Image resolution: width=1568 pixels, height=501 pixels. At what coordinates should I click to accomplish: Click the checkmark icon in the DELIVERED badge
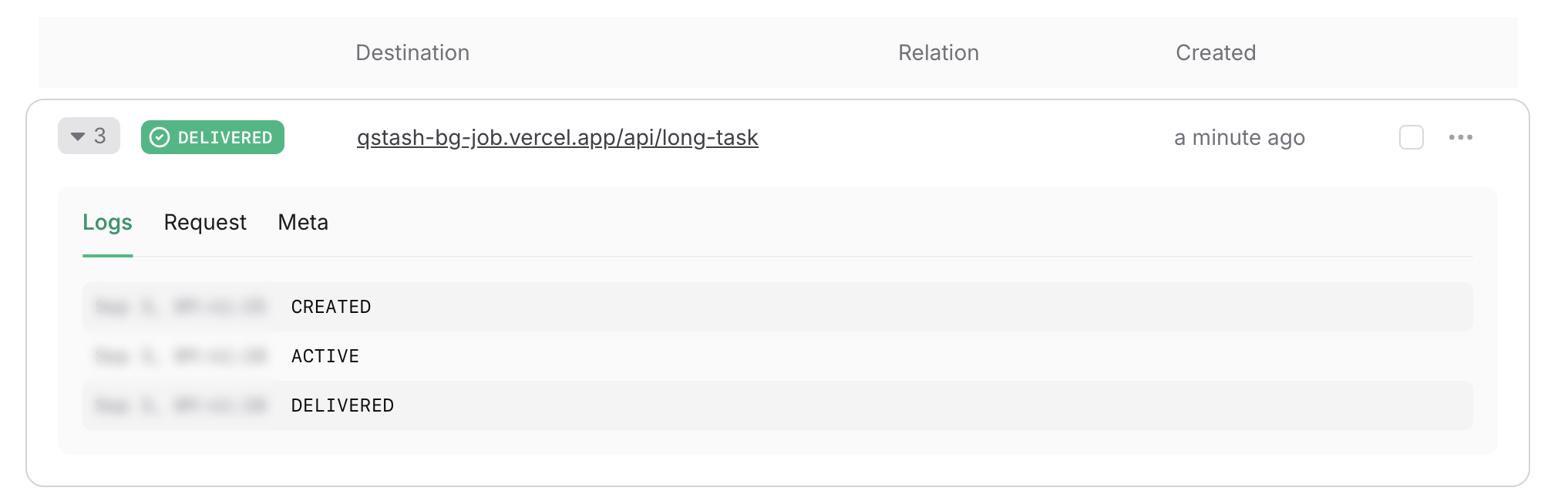160,137
